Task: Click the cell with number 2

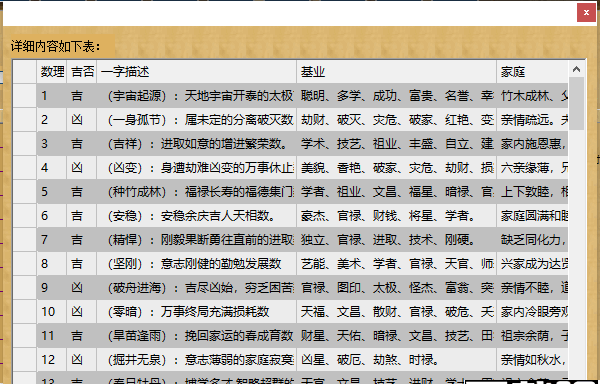Action: (x=52, y=120)
